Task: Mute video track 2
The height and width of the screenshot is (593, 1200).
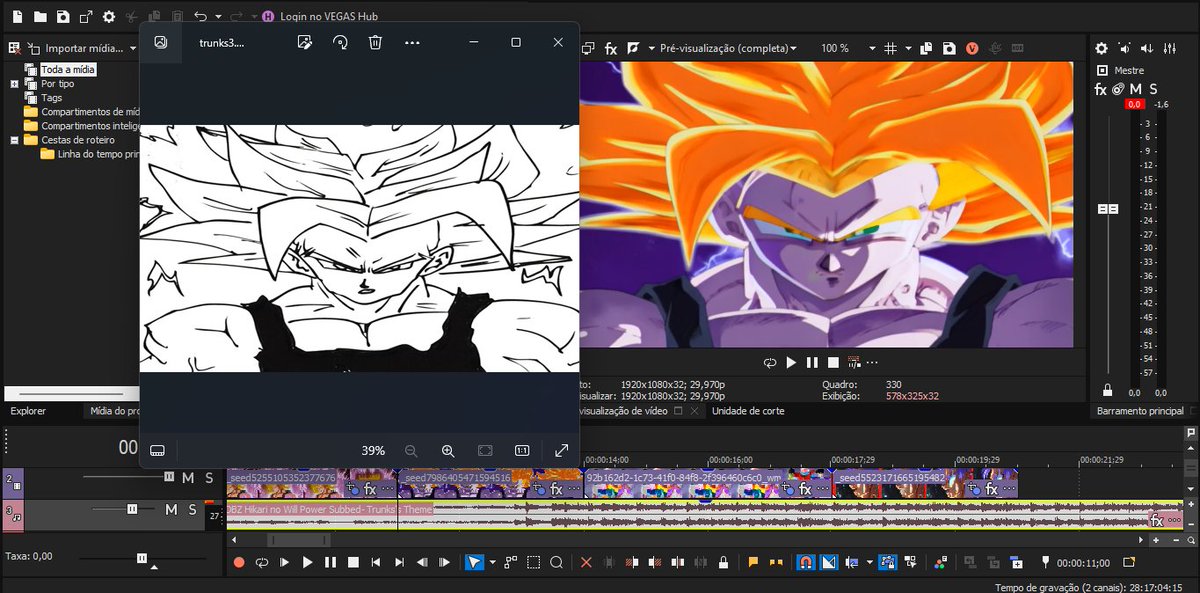Action: coord(188,478)
